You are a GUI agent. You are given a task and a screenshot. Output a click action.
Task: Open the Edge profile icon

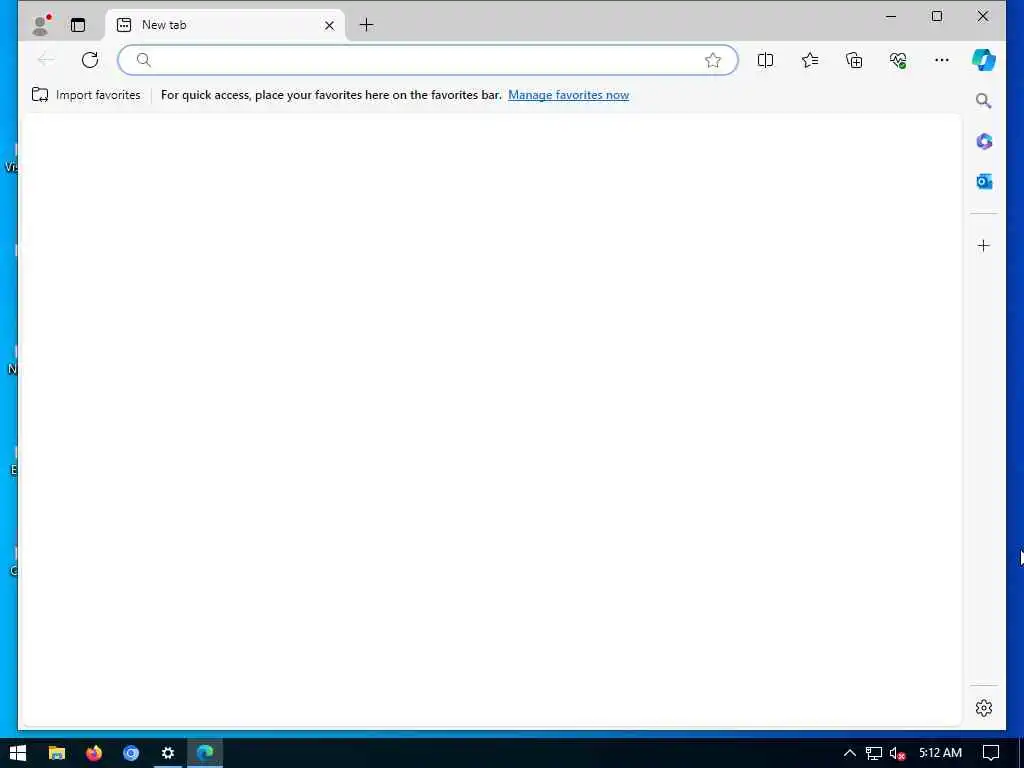point(40,25)
